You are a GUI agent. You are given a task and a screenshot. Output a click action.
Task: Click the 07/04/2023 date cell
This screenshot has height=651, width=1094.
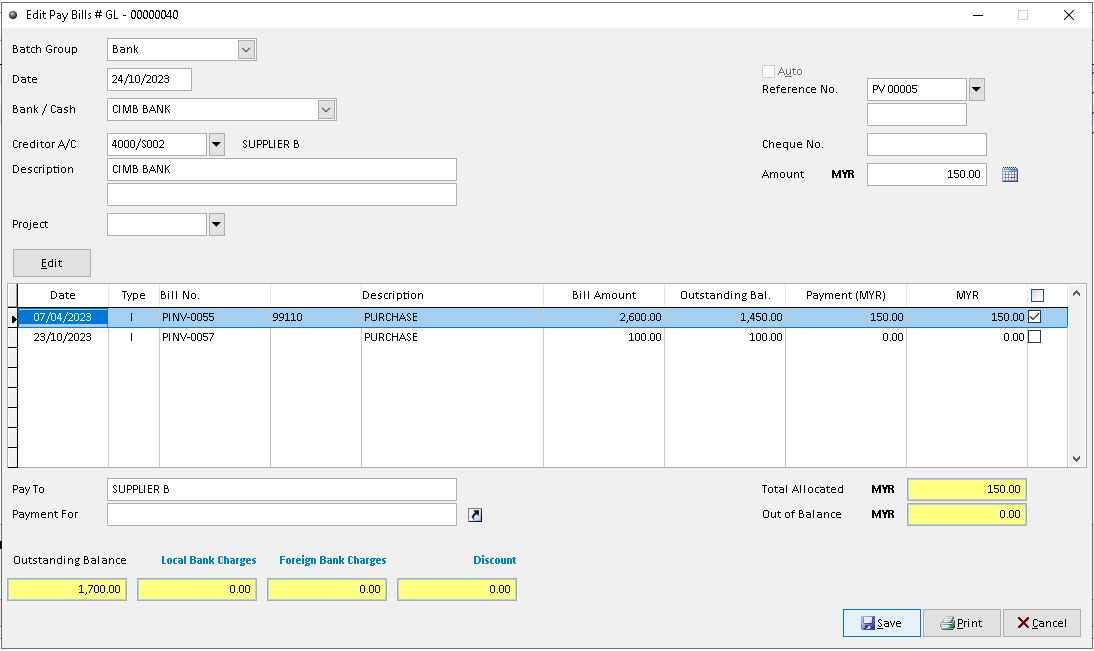(x=63, y=317)
